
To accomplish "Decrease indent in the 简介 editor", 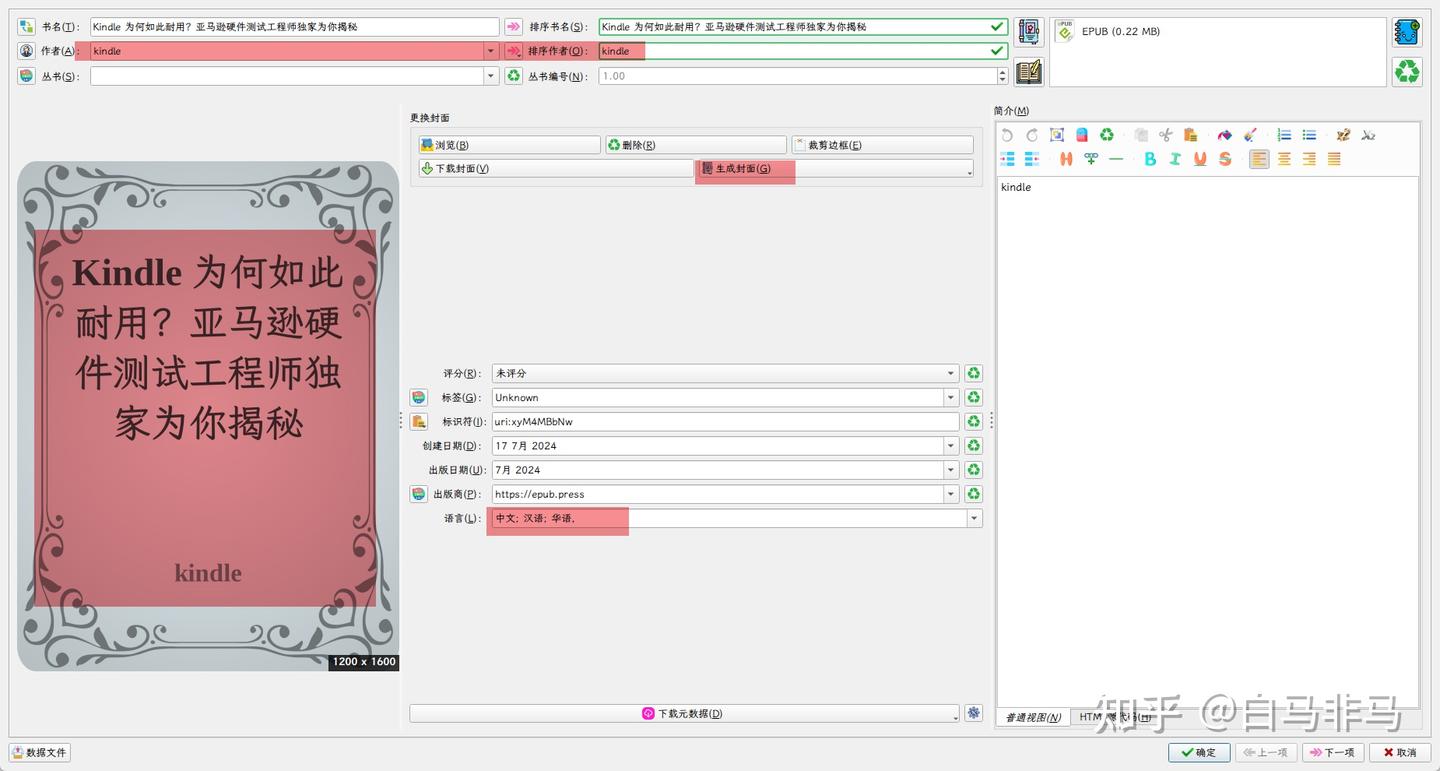I will coord(1032,159).
